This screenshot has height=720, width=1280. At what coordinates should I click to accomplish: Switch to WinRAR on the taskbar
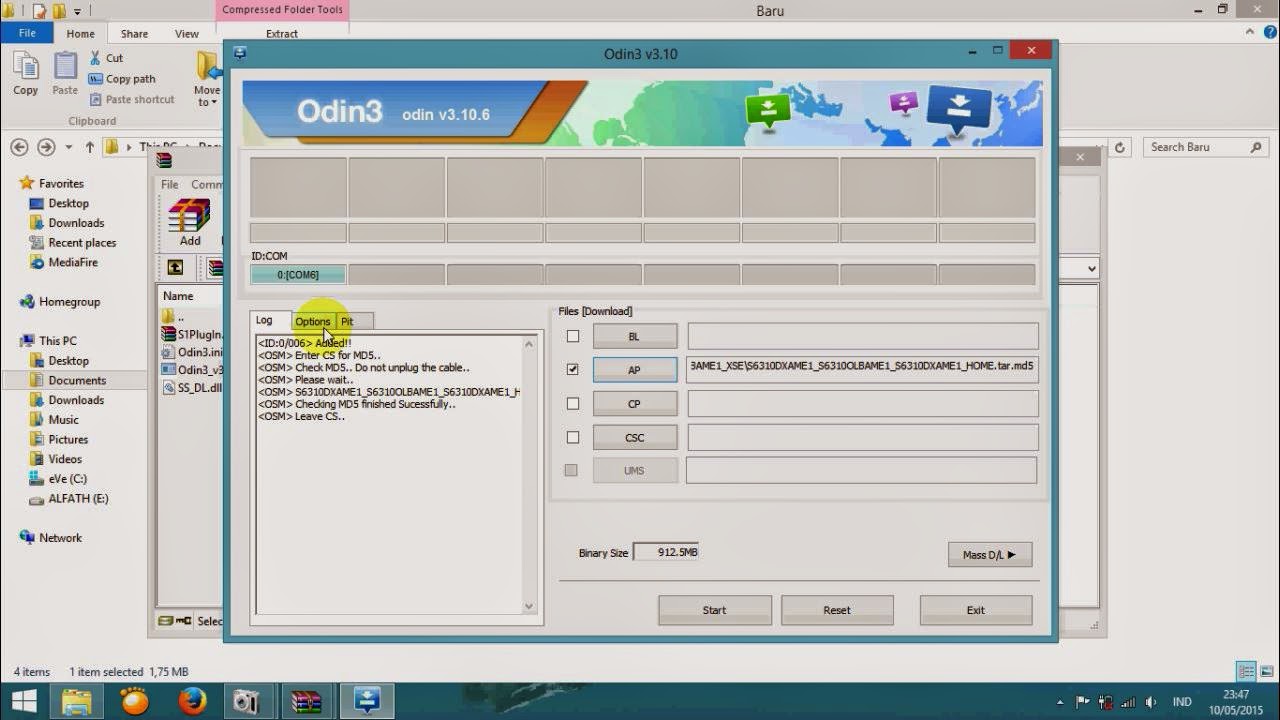306,701
